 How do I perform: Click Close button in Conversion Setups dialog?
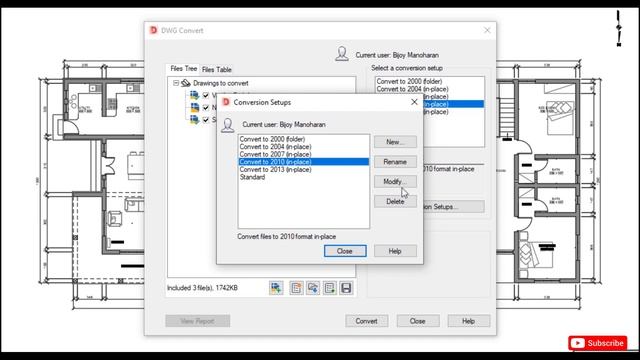tap(345, 251)
